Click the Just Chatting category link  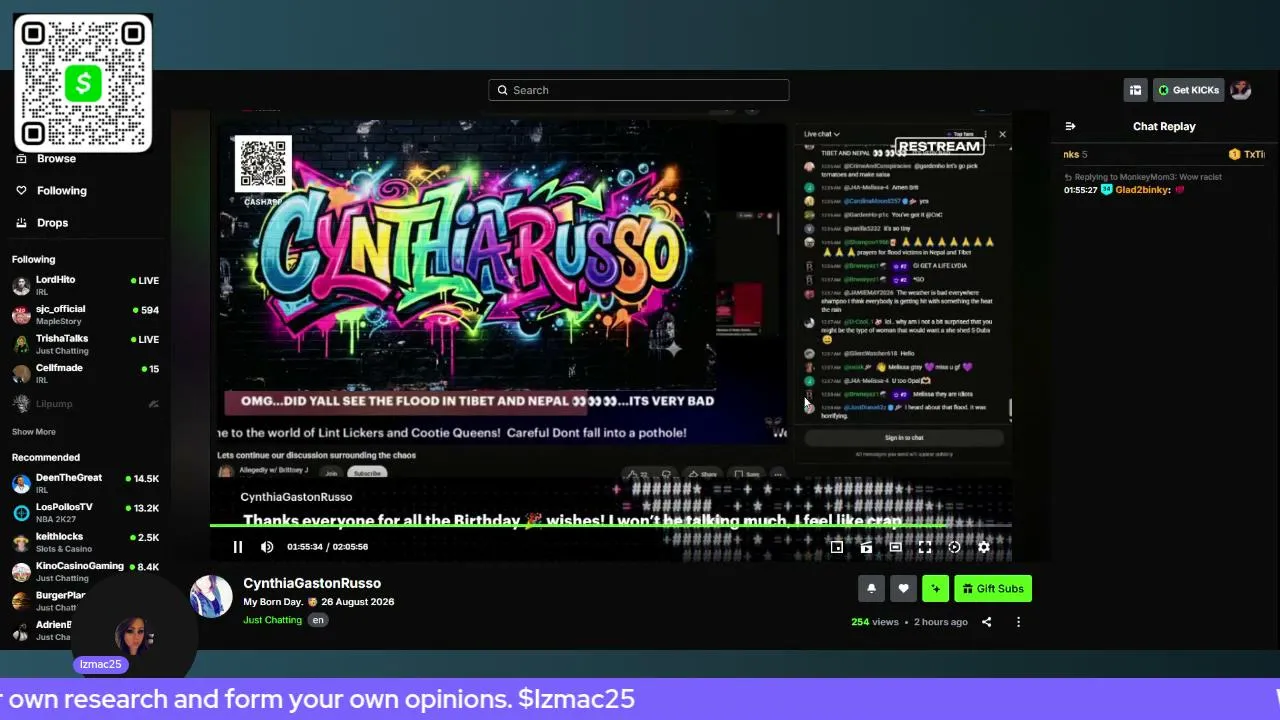click(x=272, y=620)
